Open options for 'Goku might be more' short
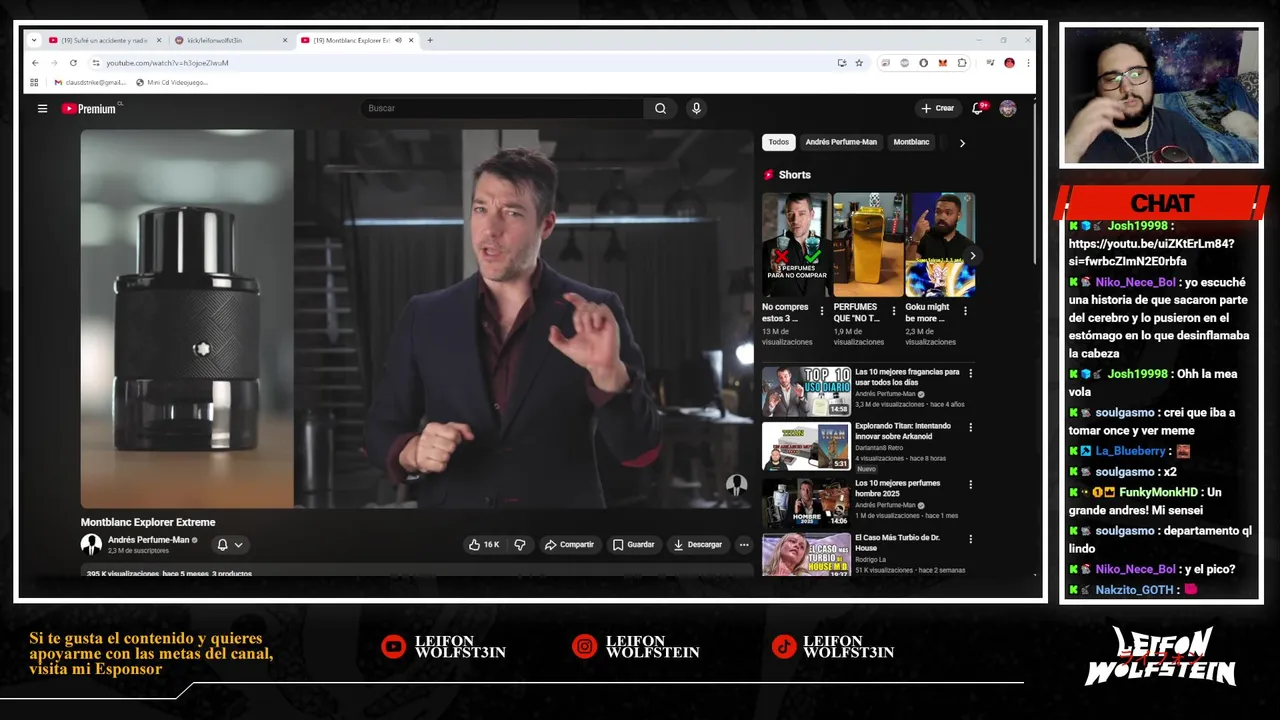 coord(965,311)
